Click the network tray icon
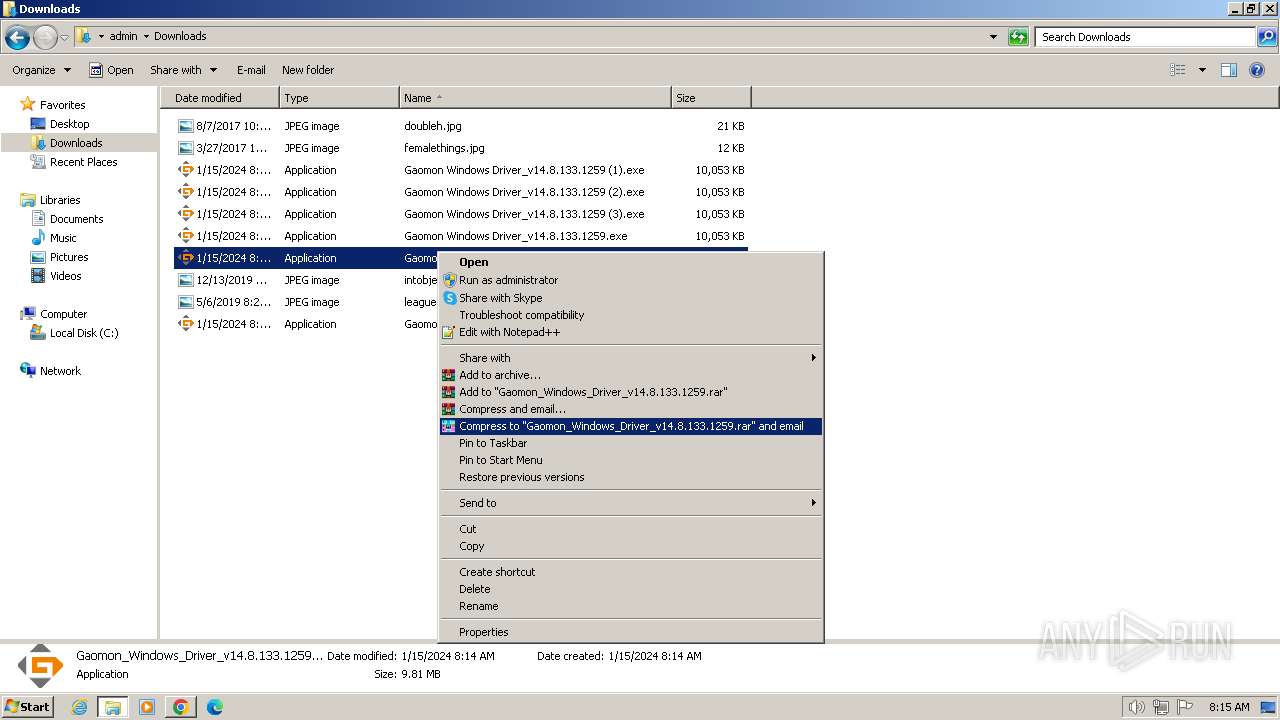The height and width of the screenshot is (720, 1280). [1161, 707]
